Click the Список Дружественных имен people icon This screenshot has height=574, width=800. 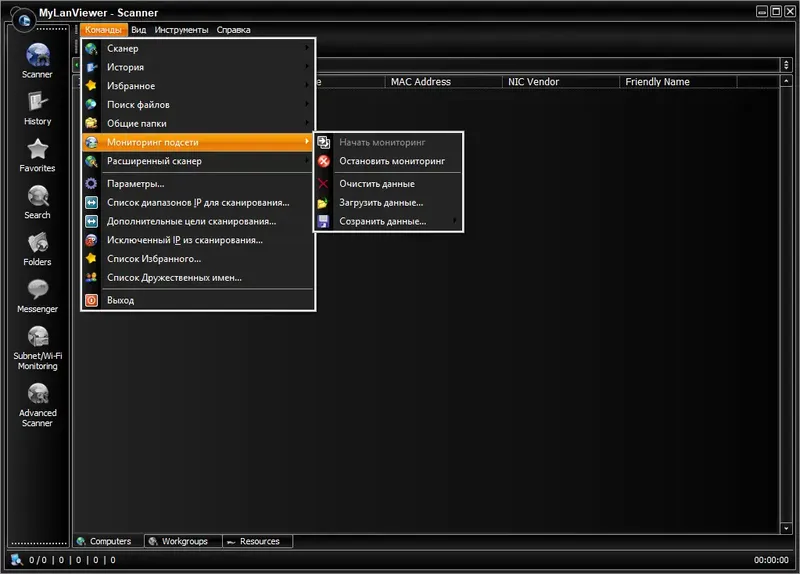[x=91, y=278]
